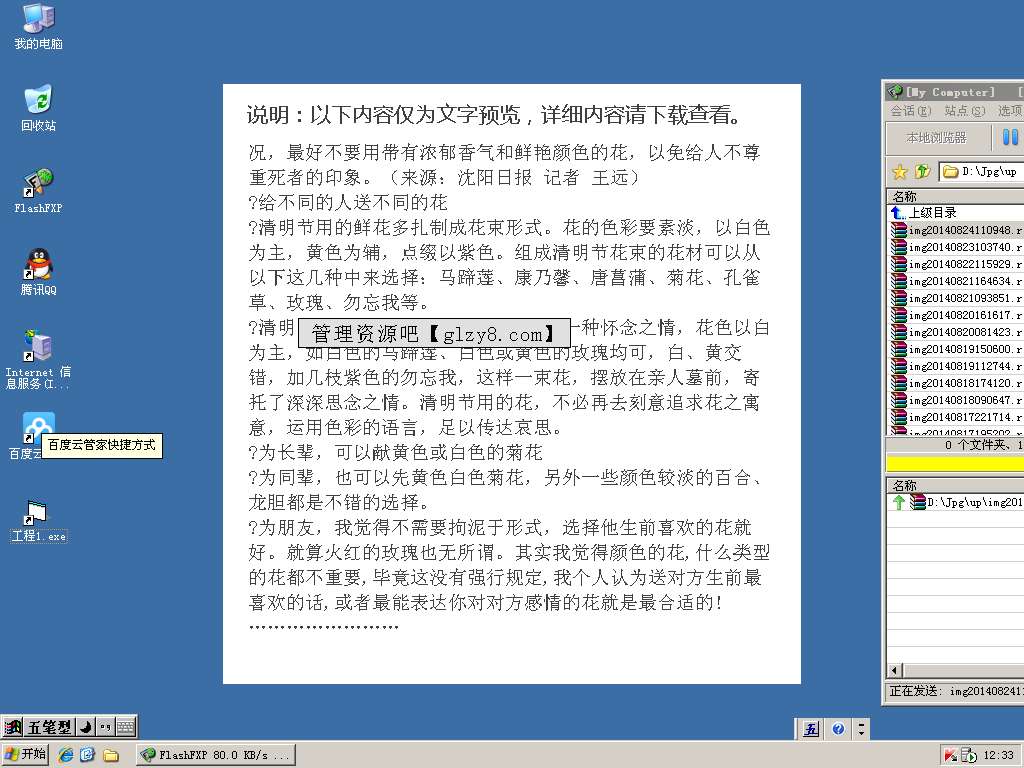Open the 我的电脑 desktop icon
Image resolution: width=1024 pixels, height=768 pixels.
point(38,27)
